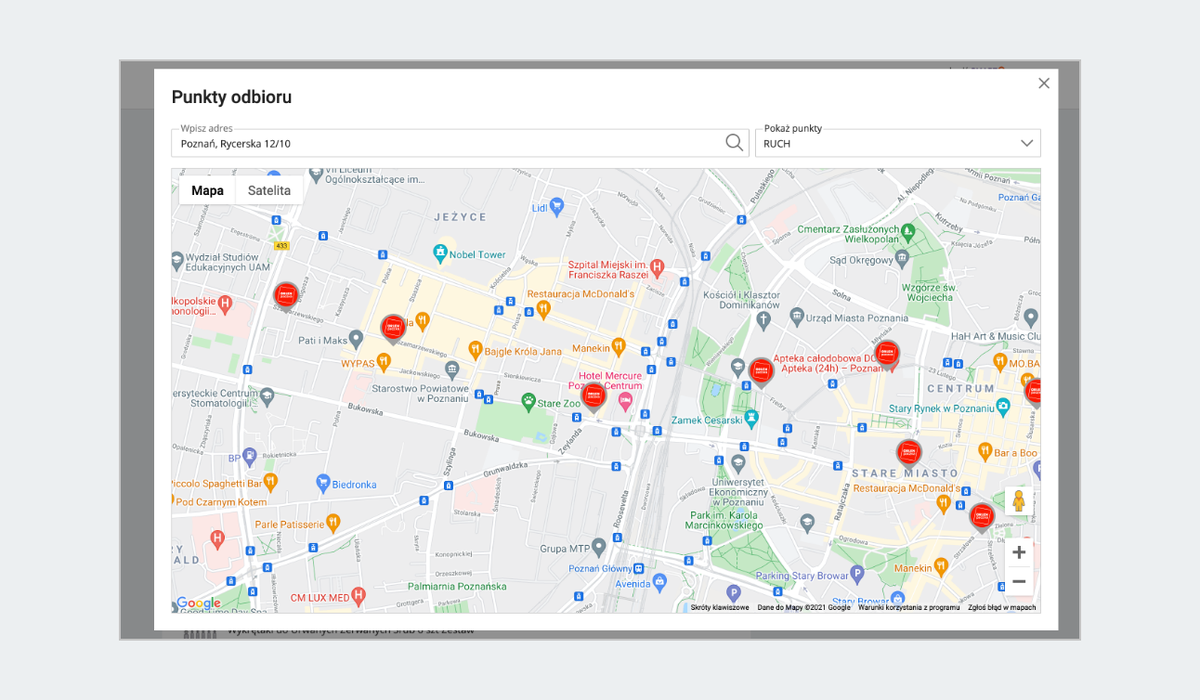Screen dimensions: 1200x700
Task: Open the Pokaż punkty RUCH dropdown
Action: 898,143
